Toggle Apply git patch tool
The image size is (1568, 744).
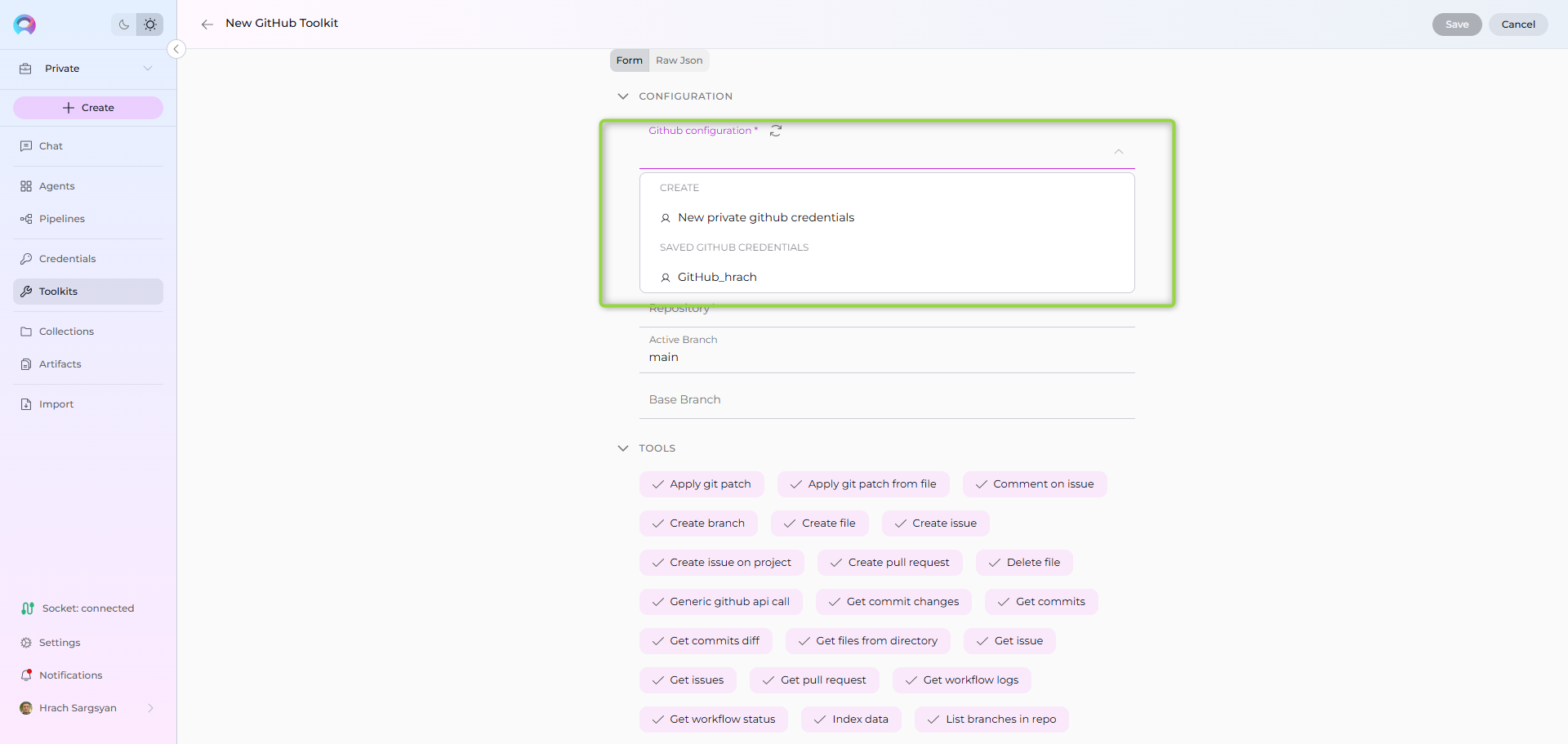pyautogui.click(x=702, y=484)
